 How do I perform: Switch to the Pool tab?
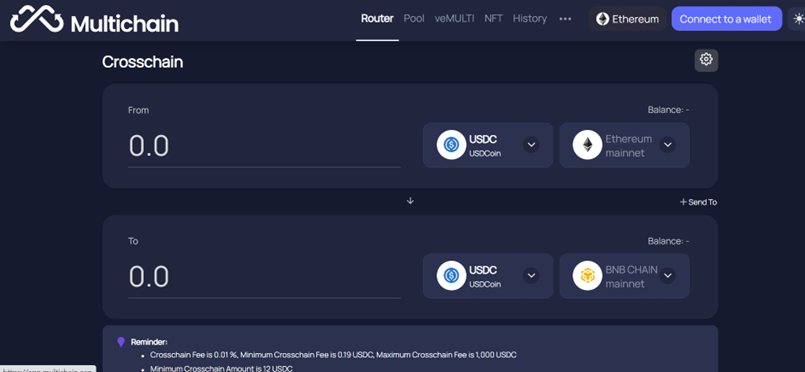click(x=414, y=18)
